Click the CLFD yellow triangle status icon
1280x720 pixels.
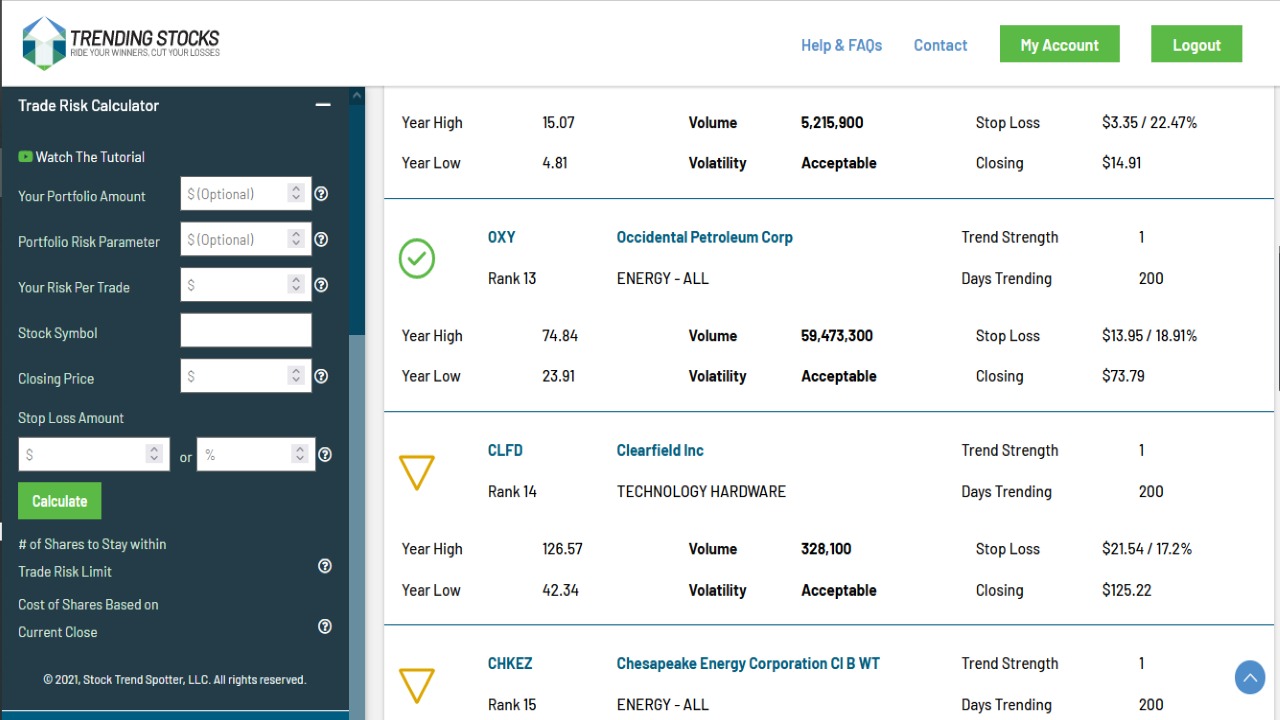417,472
